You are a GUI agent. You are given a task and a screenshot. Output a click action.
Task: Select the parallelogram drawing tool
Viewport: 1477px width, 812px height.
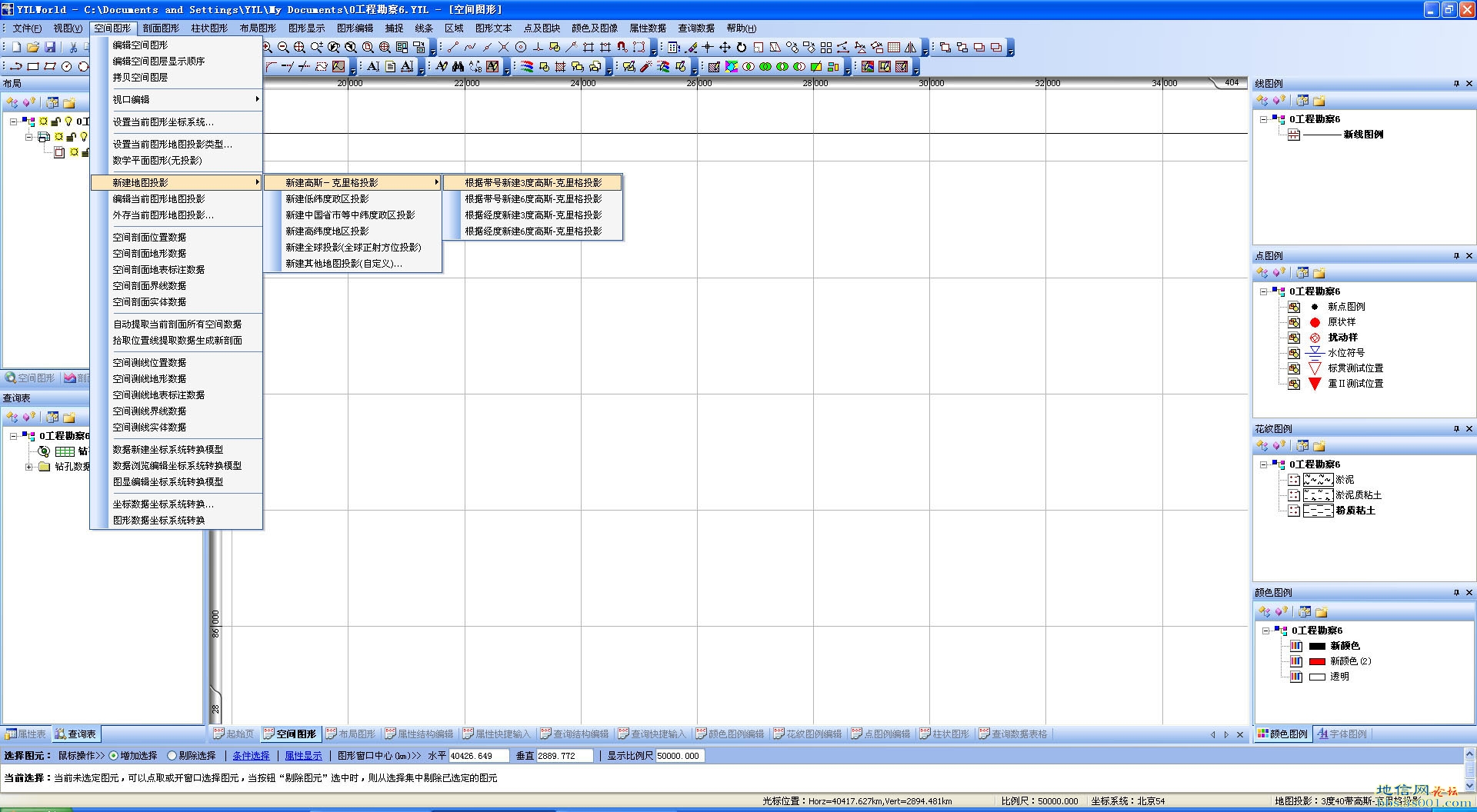point(50,66)
